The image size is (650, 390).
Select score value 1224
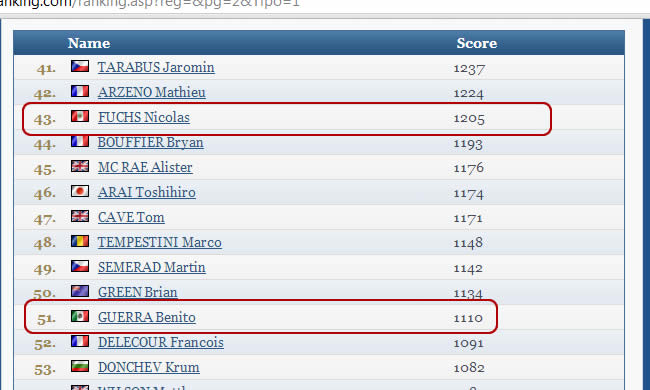click(x=468, y=93)
